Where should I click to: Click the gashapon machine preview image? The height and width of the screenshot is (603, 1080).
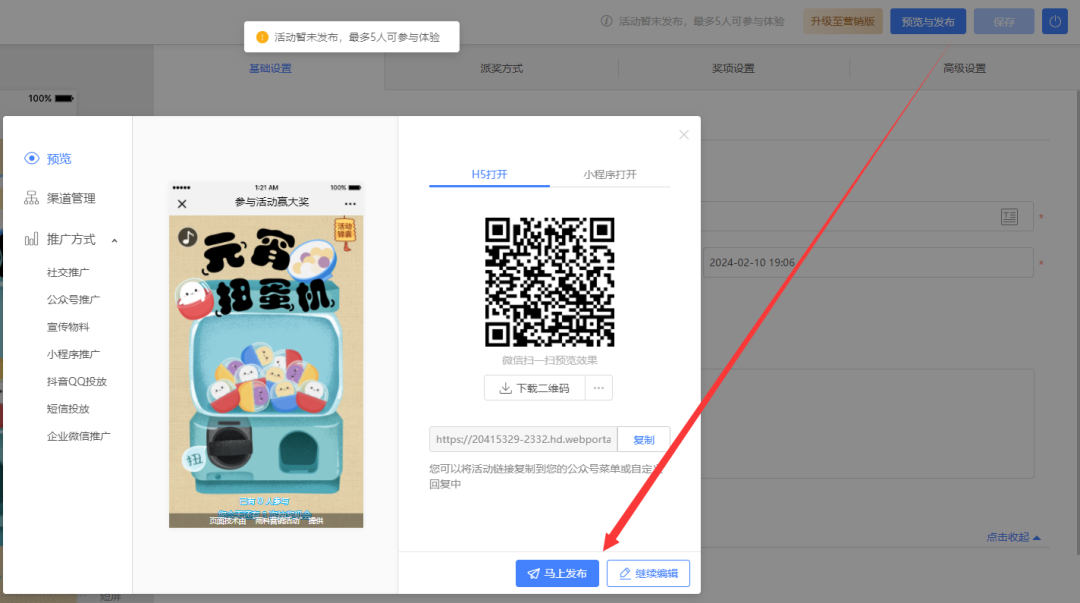click(266, 372)
